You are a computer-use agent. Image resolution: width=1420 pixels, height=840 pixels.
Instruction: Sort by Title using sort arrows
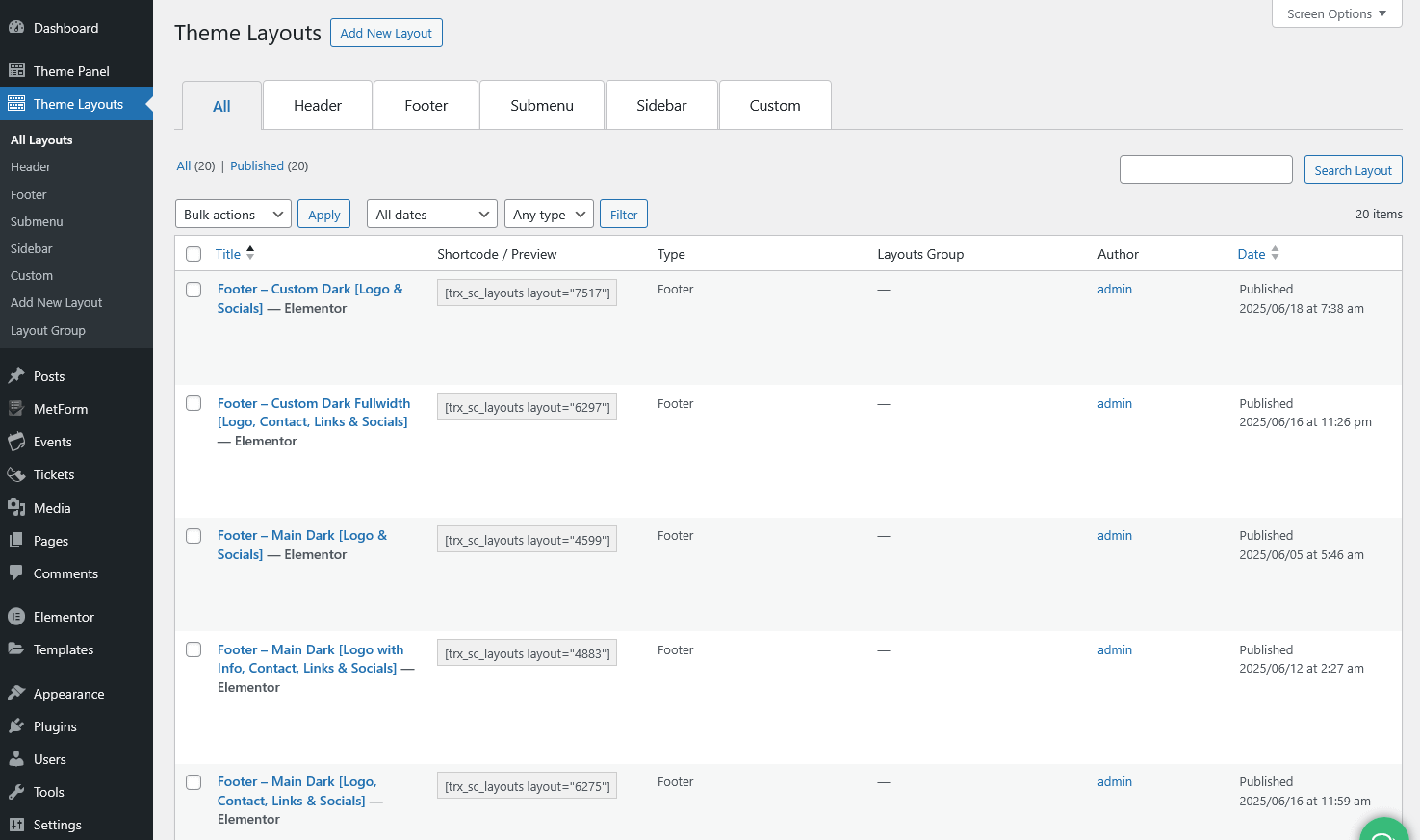(x=250, y=253)
